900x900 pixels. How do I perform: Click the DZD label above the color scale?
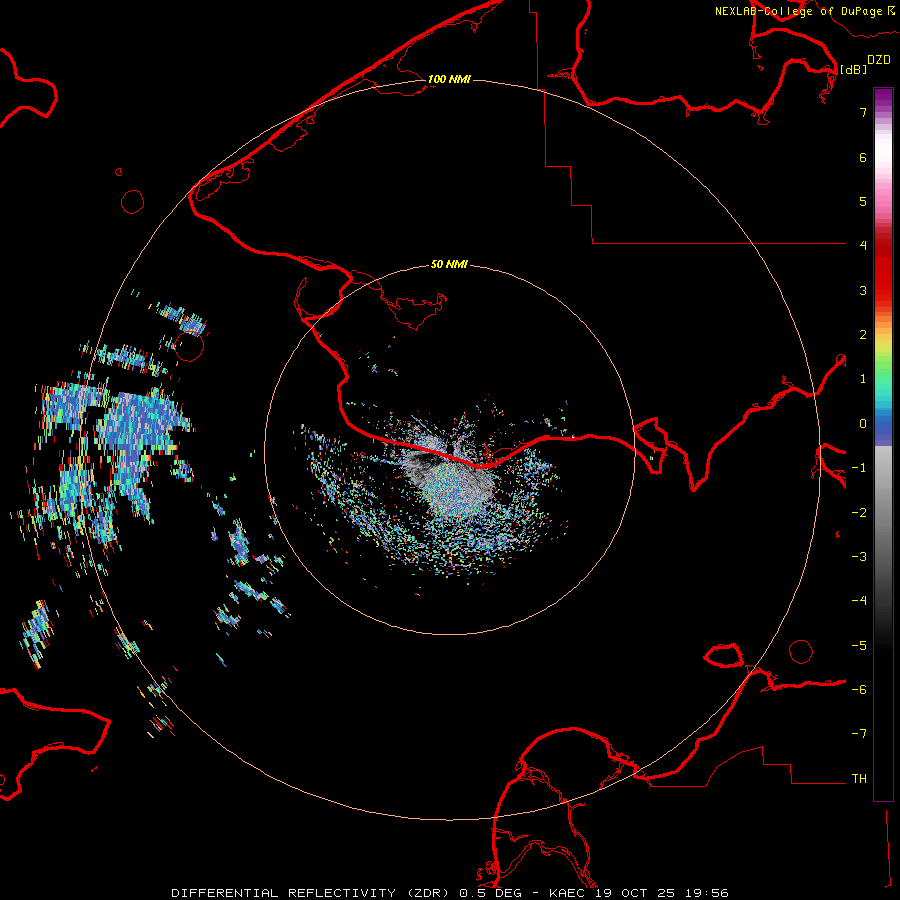pos(879,59)
